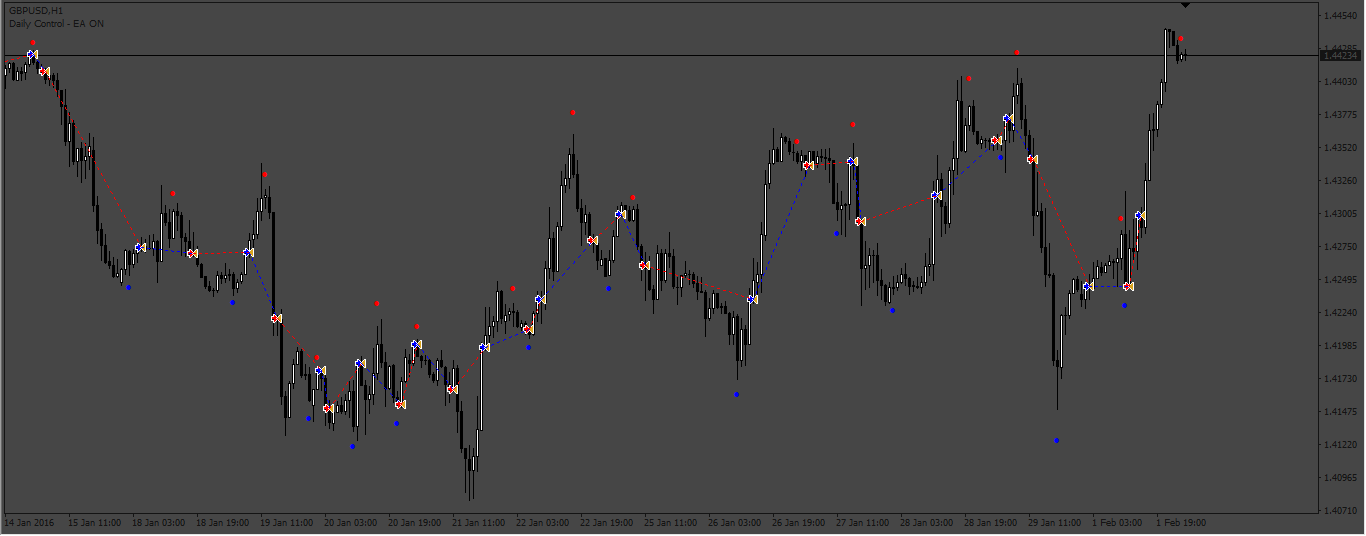The height and width of the screenshot is (536, 1366).
Task: Click the 22 Jan 19:00 time axis label
Action: click(x=607, y=523)
